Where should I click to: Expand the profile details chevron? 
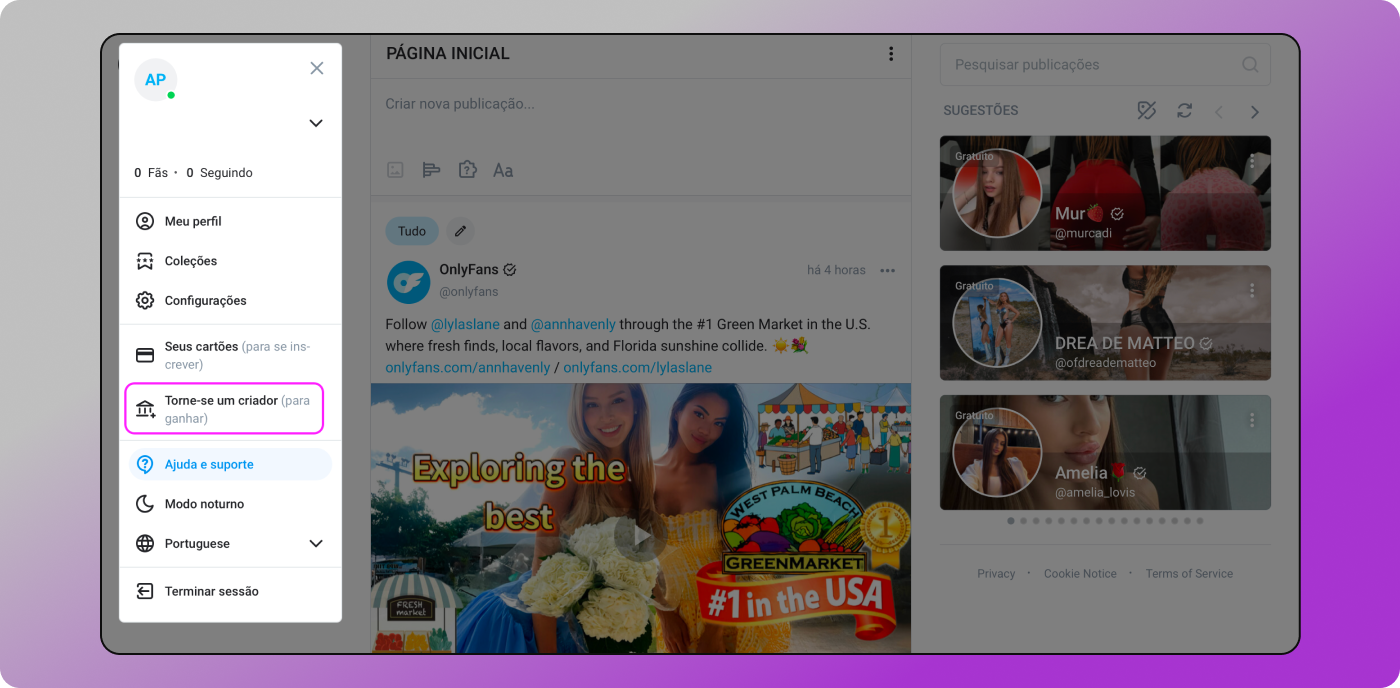315,123
